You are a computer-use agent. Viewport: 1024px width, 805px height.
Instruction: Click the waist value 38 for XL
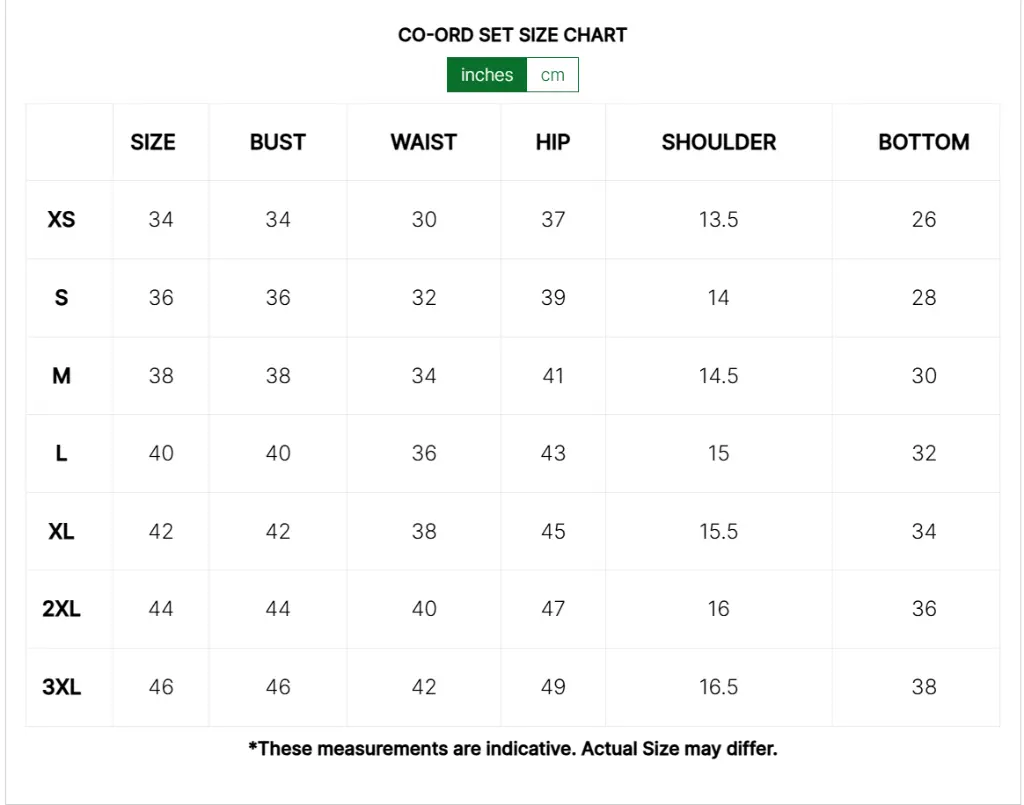(x=423, y=531)
